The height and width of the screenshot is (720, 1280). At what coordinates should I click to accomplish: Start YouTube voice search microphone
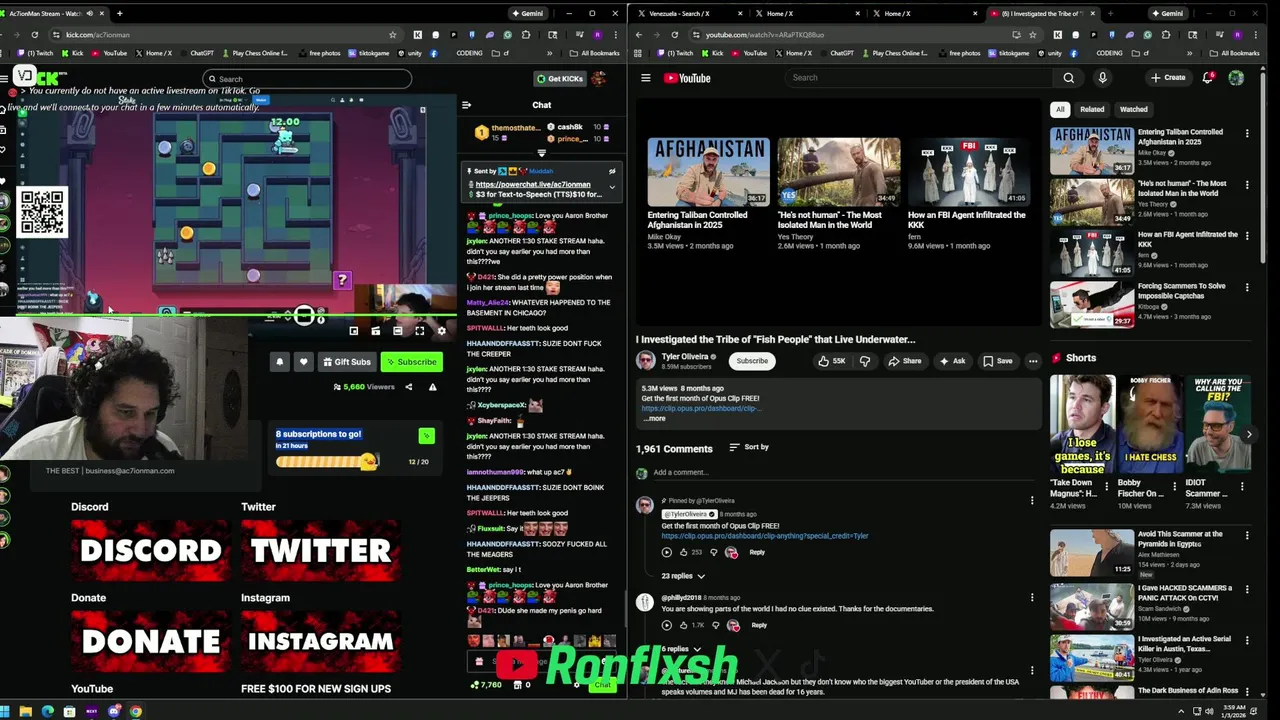[x=1102, y=78]
